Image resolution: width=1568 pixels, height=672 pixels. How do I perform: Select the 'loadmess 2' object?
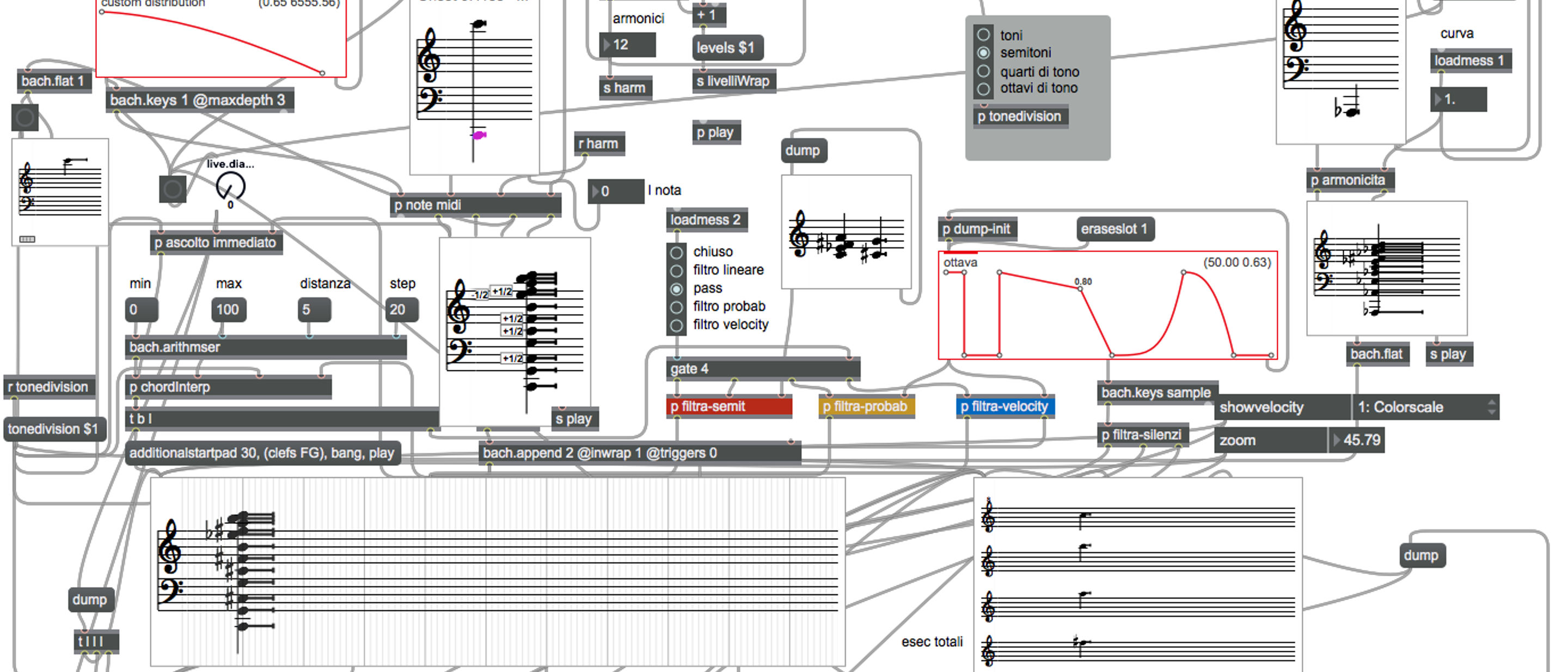click(707, 220)
